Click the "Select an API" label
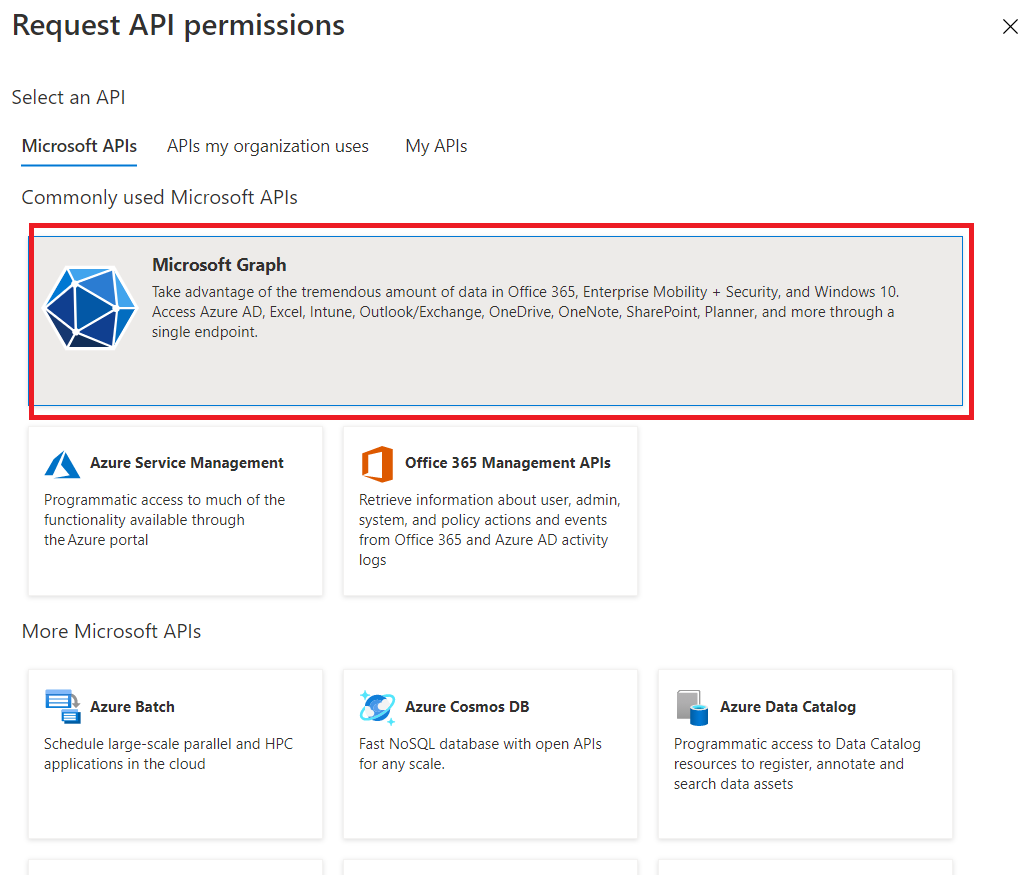The height and width of the screenshot is (875, 1025). pos(69,97)
